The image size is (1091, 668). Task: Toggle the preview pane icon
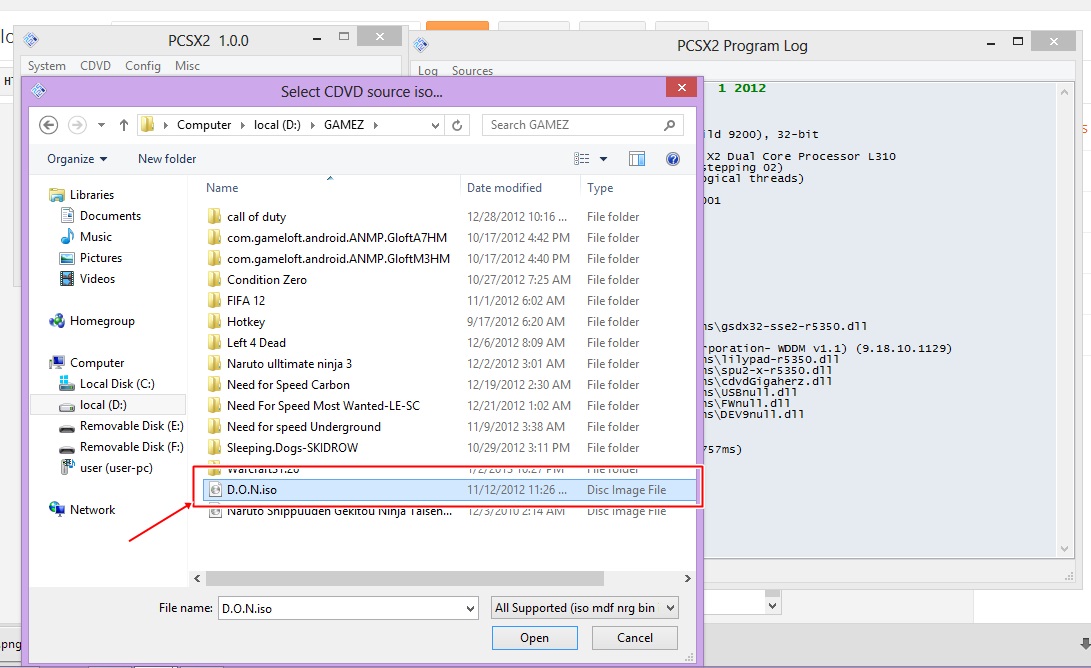click(x=637, y=159)
